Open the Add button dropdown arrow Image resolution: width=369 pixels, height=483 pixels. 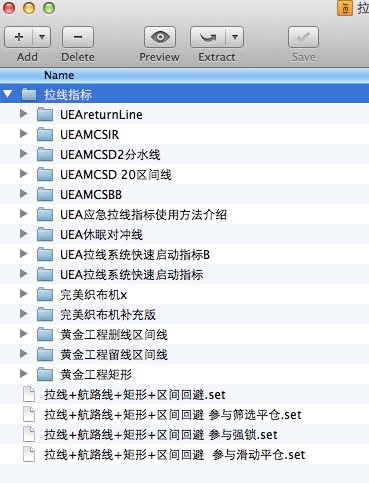[42, 37]
